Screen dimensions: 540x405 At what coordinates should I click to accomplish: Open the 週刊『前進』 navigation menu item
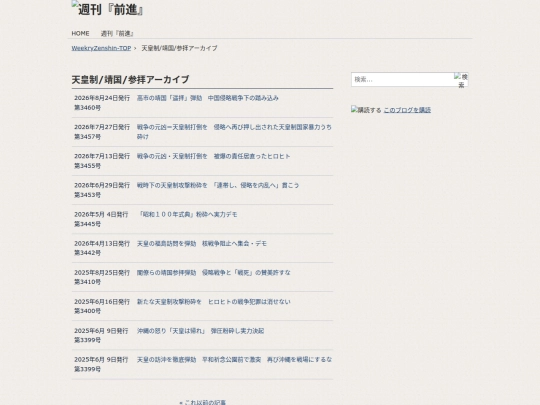click(x=117, y=33)
